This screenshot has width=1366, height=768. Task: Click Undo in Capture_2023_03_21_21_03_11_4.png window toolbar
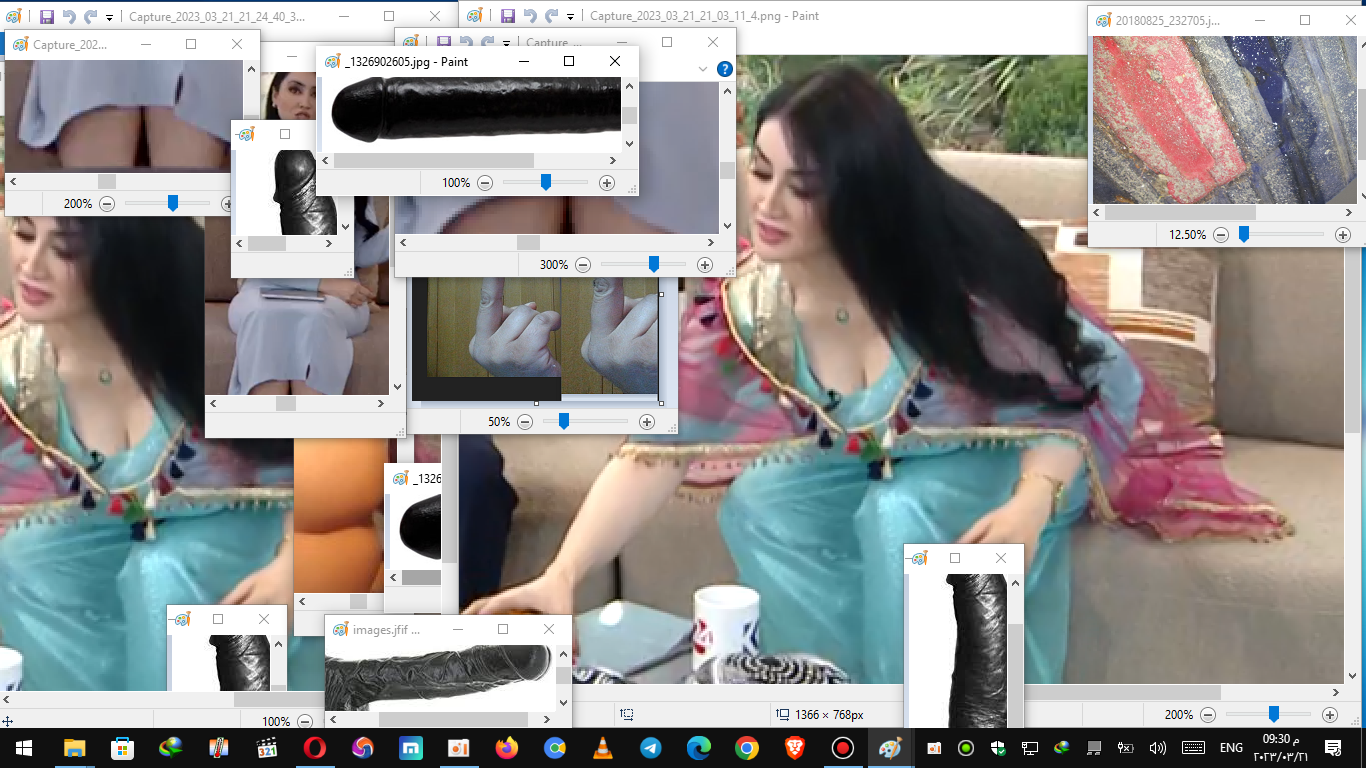click(x=530, y=16)
